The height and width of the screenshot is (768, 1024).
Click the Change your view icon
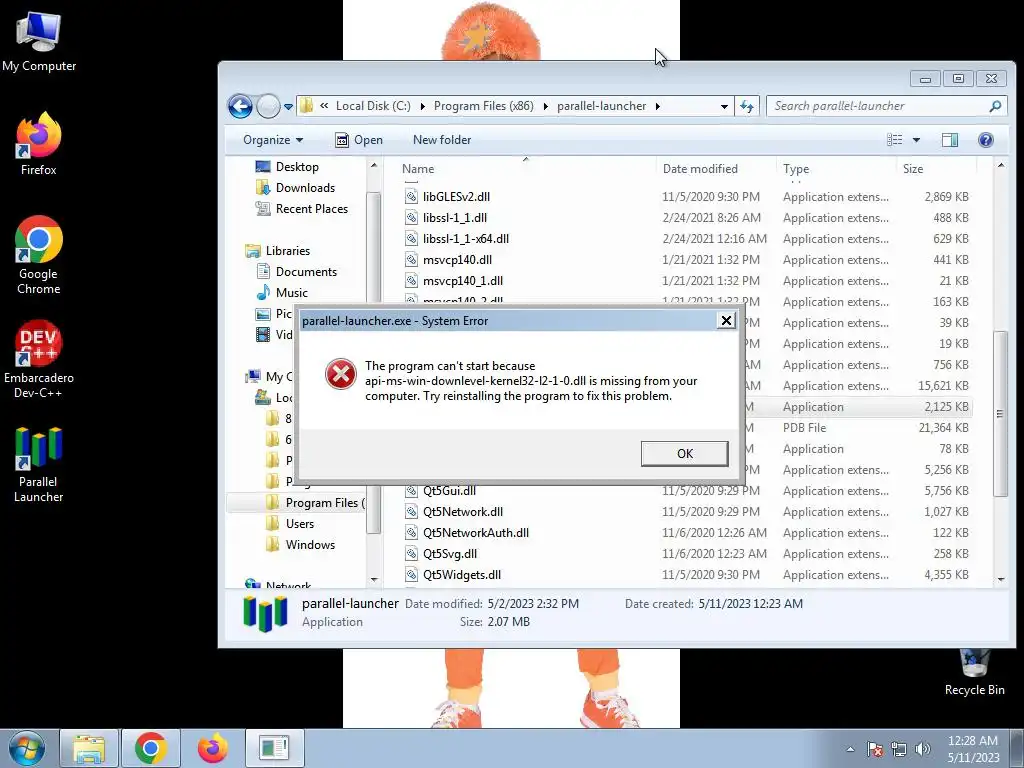(x=895, y=140)
